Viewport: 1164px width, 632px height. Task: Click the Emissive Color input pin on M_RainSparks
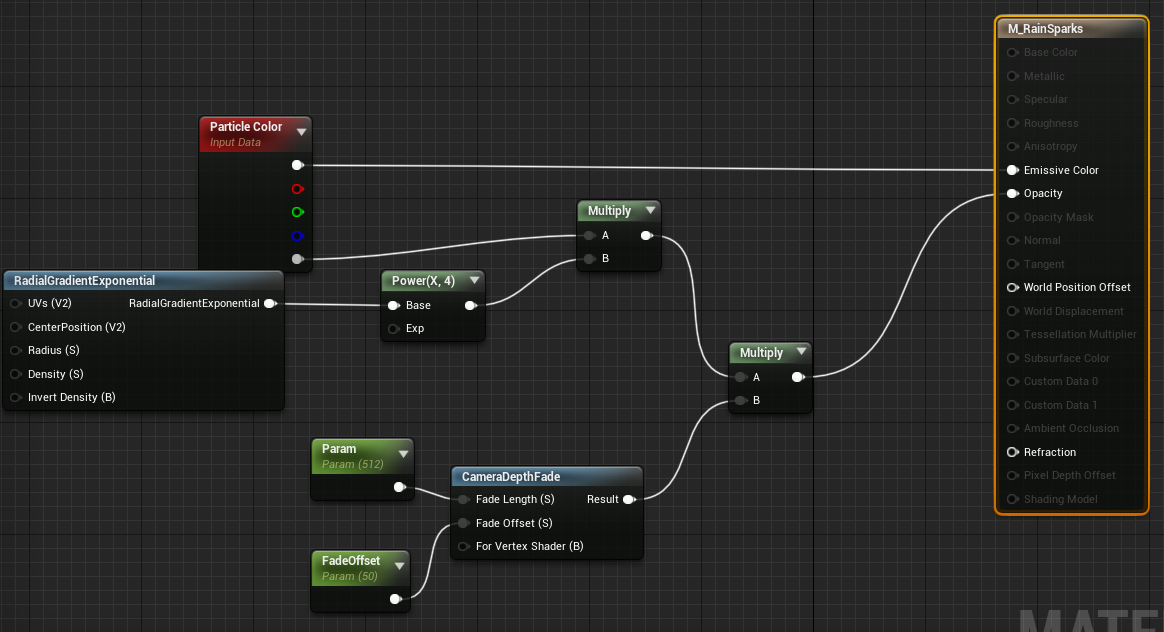tap(1011, 170)
